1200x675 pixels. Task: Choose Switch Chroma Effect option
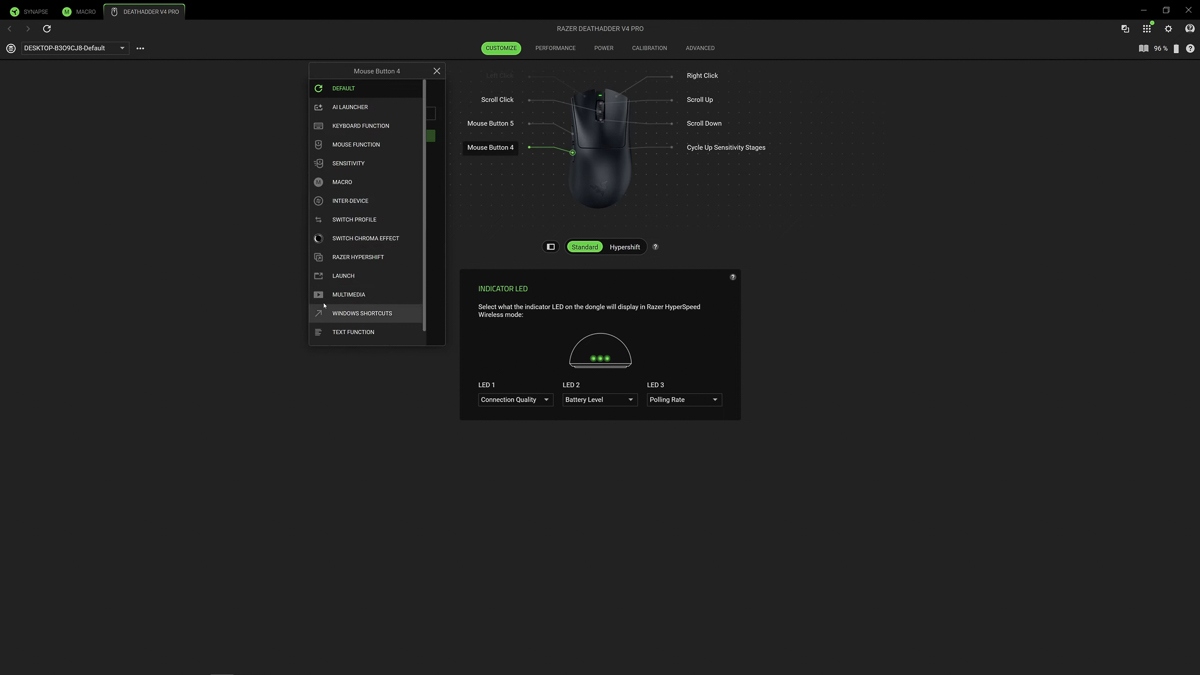(x=366, y=238)
